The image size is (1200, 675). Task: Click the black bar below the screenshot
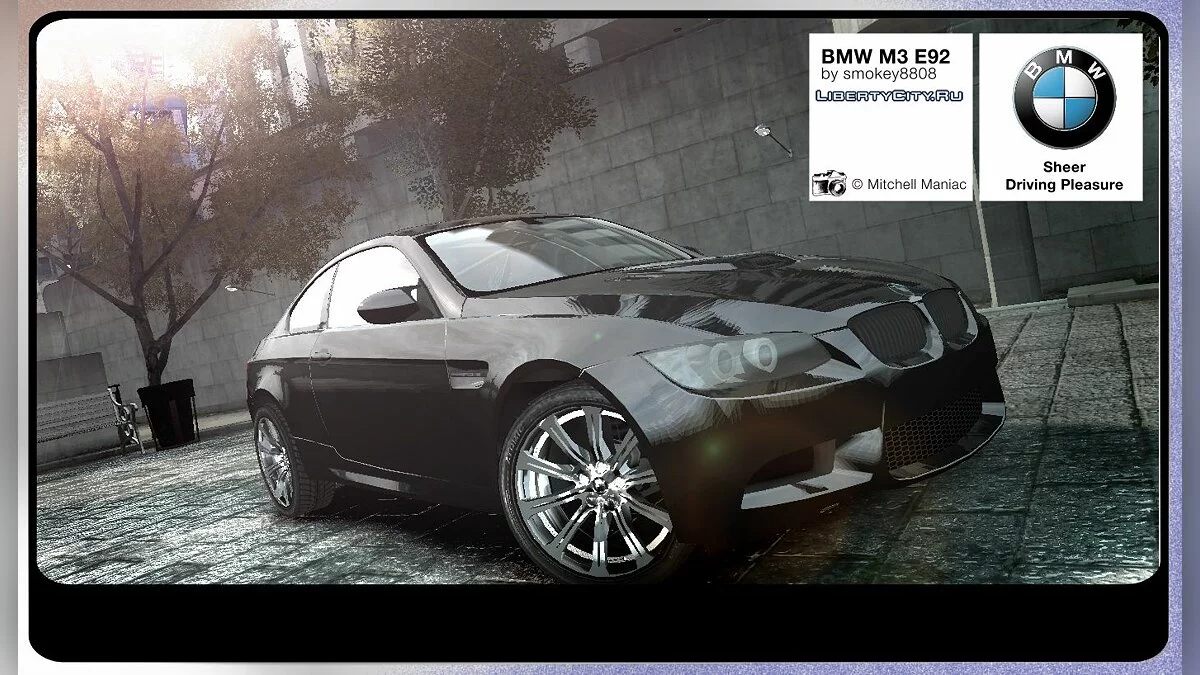click(x=598, y=620)
